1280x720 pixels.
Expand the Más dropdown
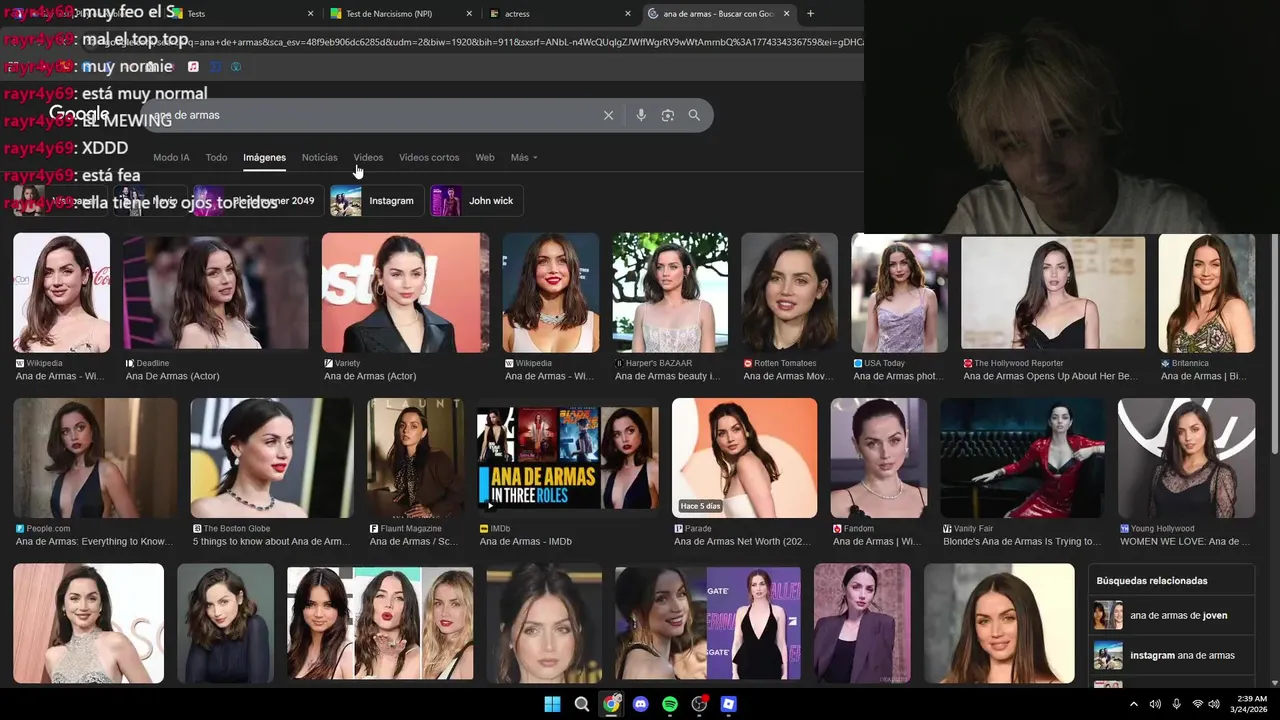tap(524, 158)
